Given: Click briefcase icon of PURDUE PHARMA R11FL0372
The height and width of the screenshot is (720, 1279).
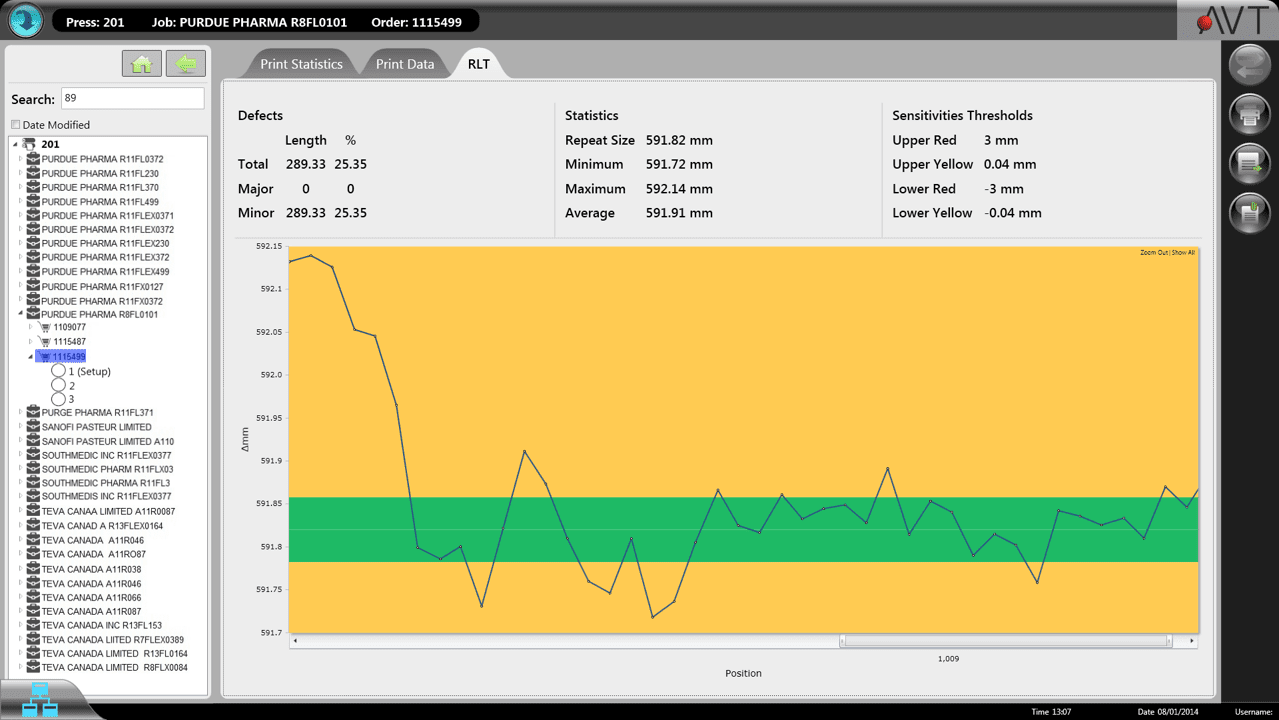Looking at the screenshot, I should coord(34,159).
